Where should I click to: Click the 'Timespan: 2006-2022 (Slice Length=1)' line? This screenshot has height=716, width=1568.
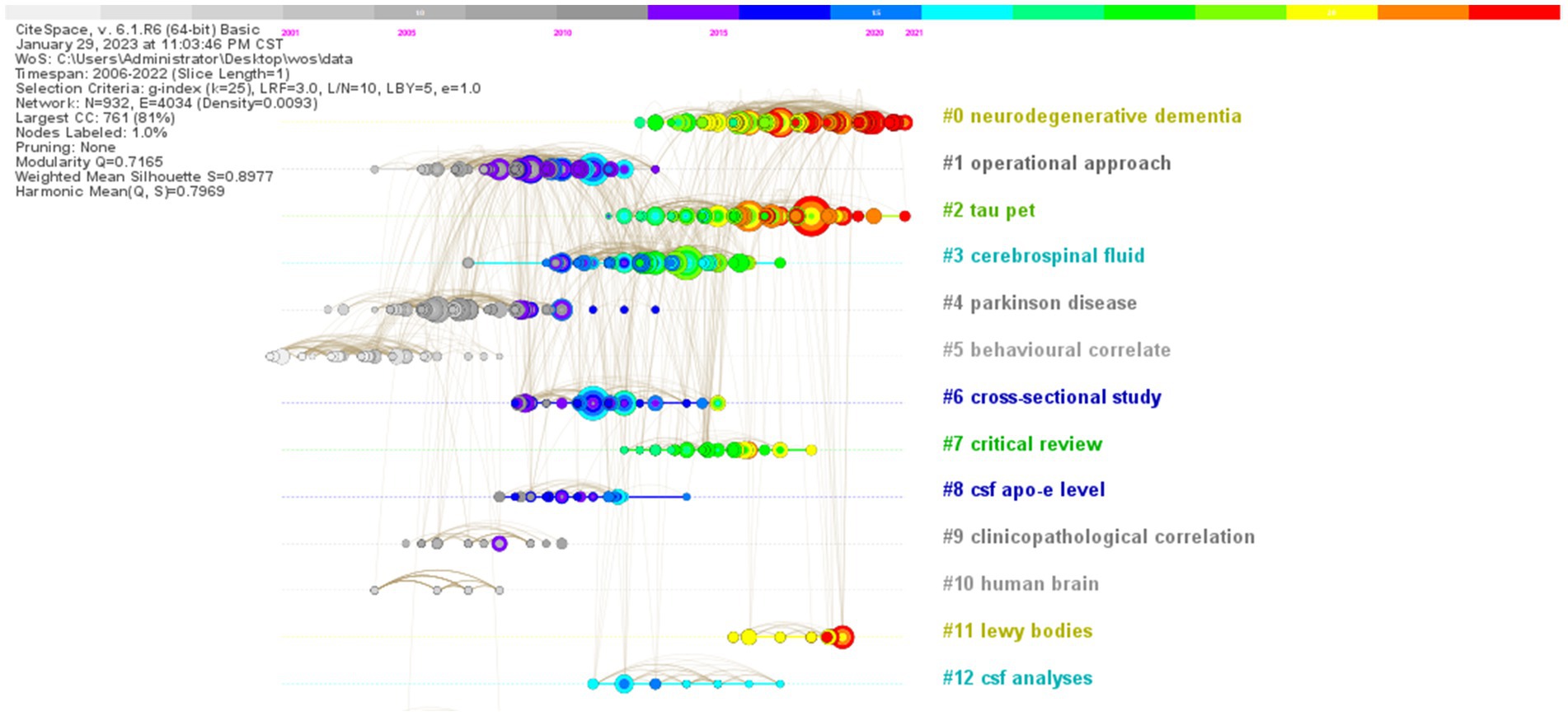point(153,74)
